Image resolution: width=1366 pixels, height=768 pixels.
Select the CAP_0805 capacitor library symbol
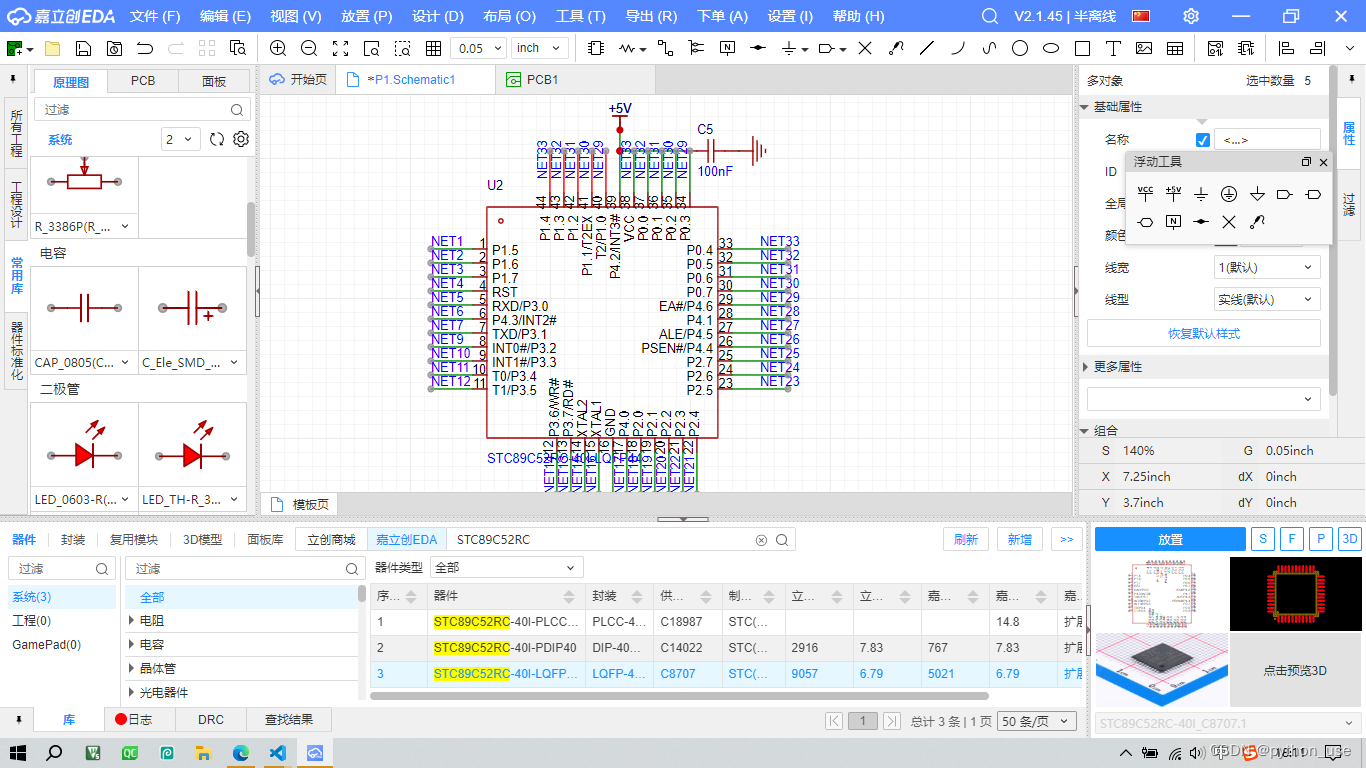[x=84, y=319]
